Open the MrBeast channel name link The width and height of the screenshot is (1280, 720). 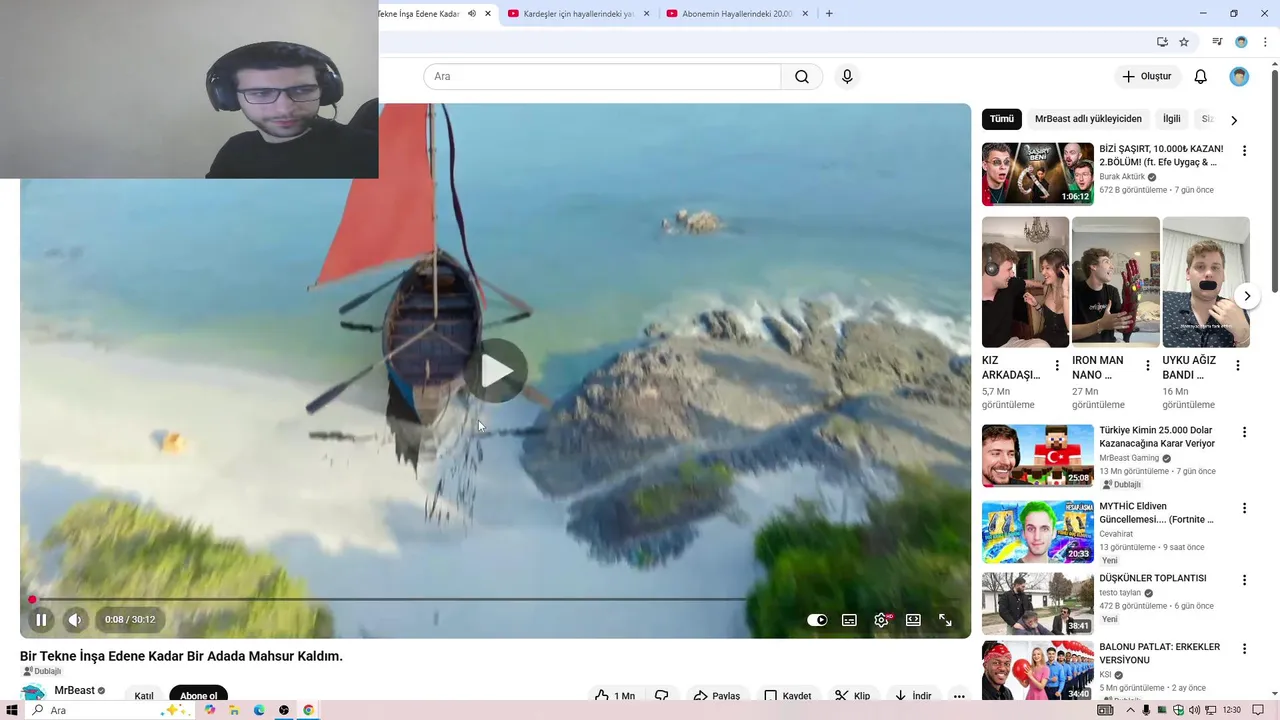coord(75,690)
